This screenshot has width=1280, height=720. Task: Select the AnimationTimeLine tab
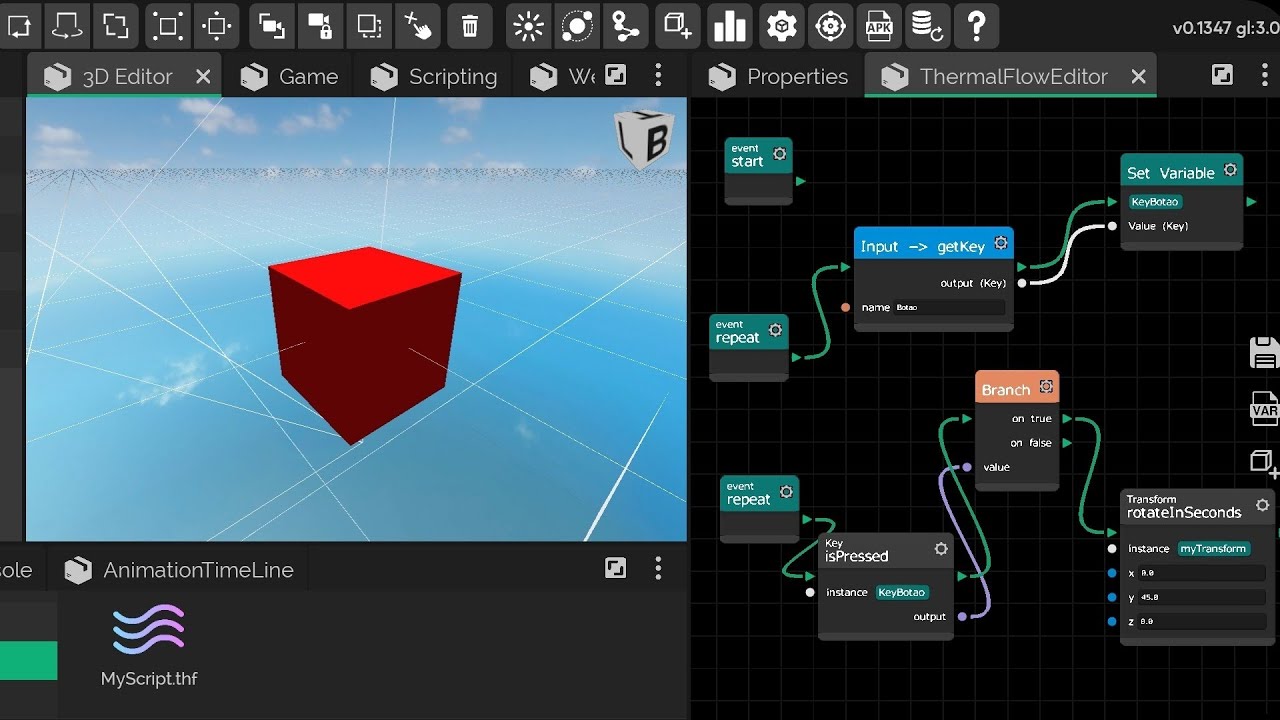[180, 570]
